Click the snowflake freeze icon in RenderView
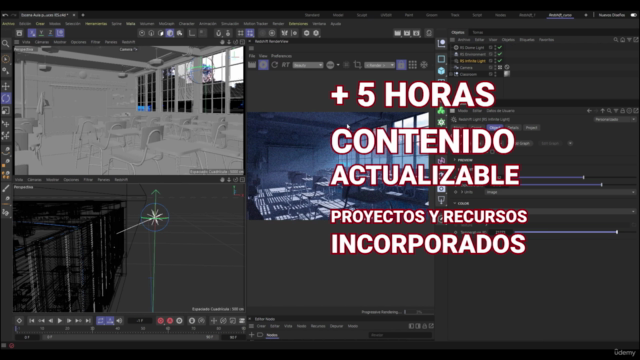The height and width of the screenshot is (360, 640). click(424, 65)
